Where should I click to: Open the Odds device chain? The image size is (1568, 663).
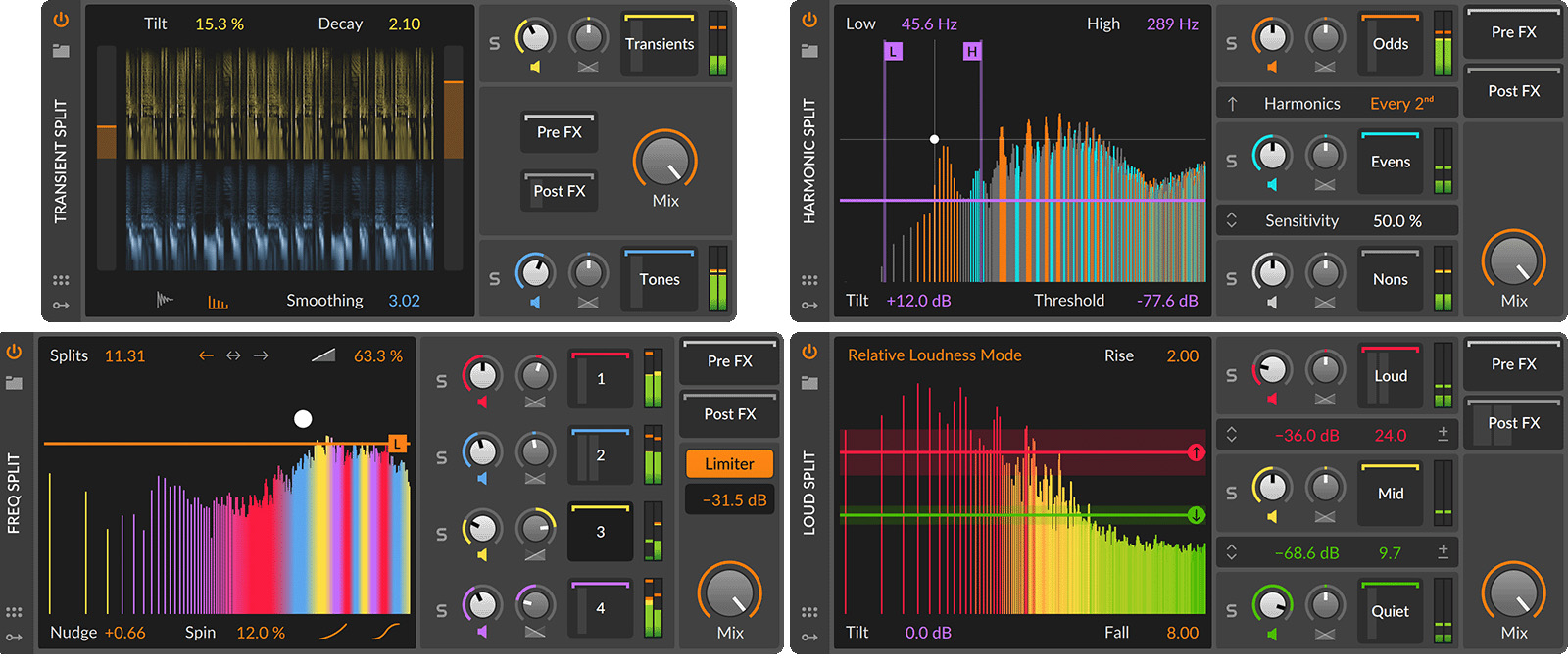(1391, 44)
